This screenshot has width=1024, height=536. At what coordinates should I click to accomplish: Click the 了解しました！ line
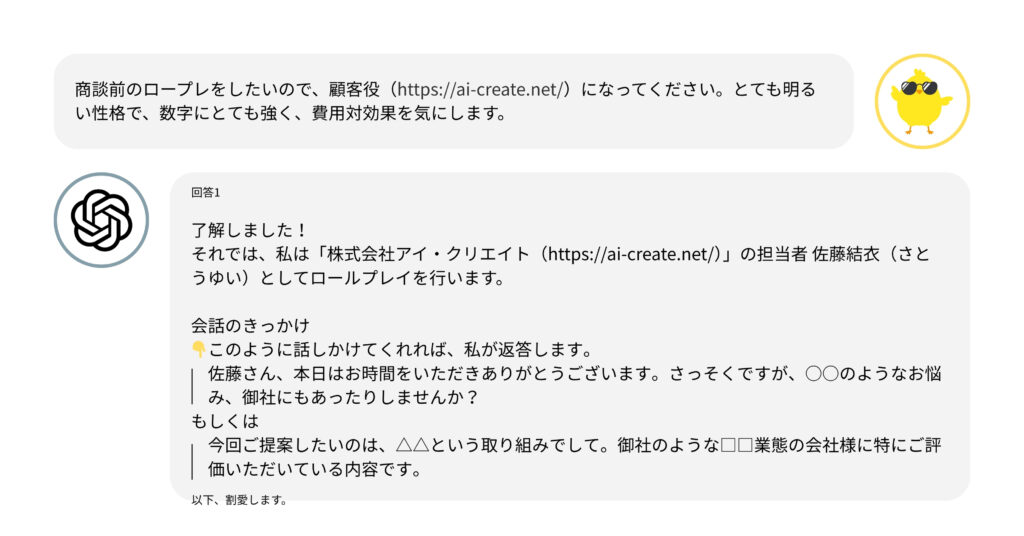point(249,230)
